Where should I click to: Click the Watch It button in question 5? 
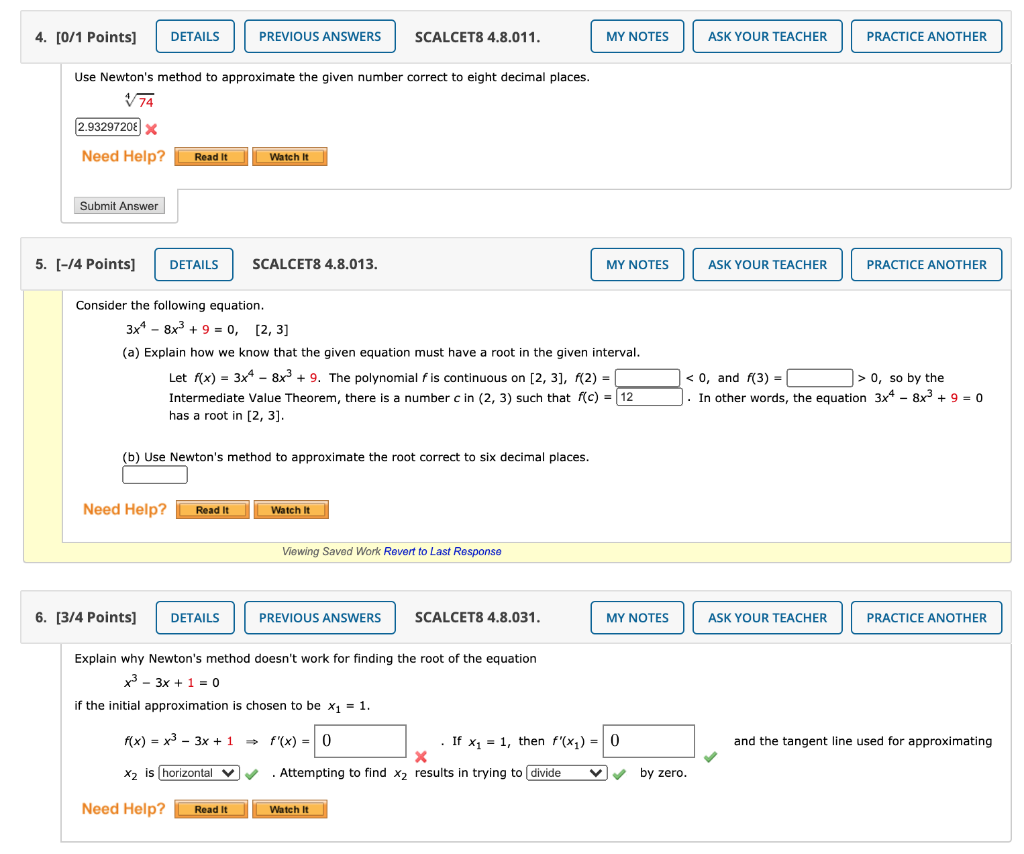tap(291, 509)
